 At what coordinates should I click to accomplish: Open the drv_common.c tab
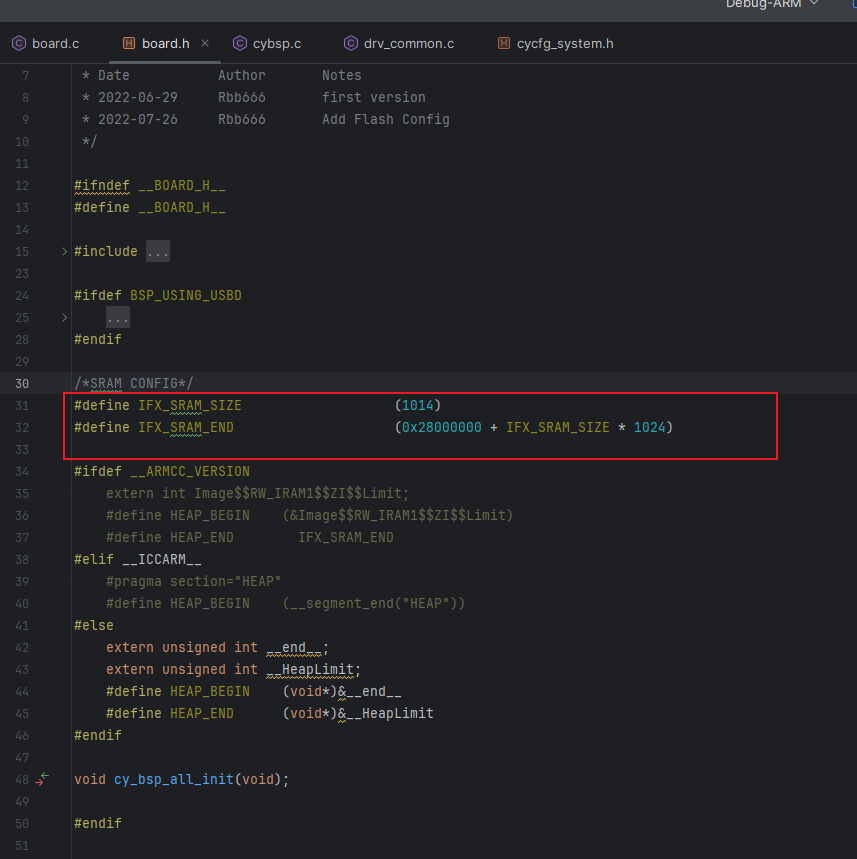coord(409,43)
